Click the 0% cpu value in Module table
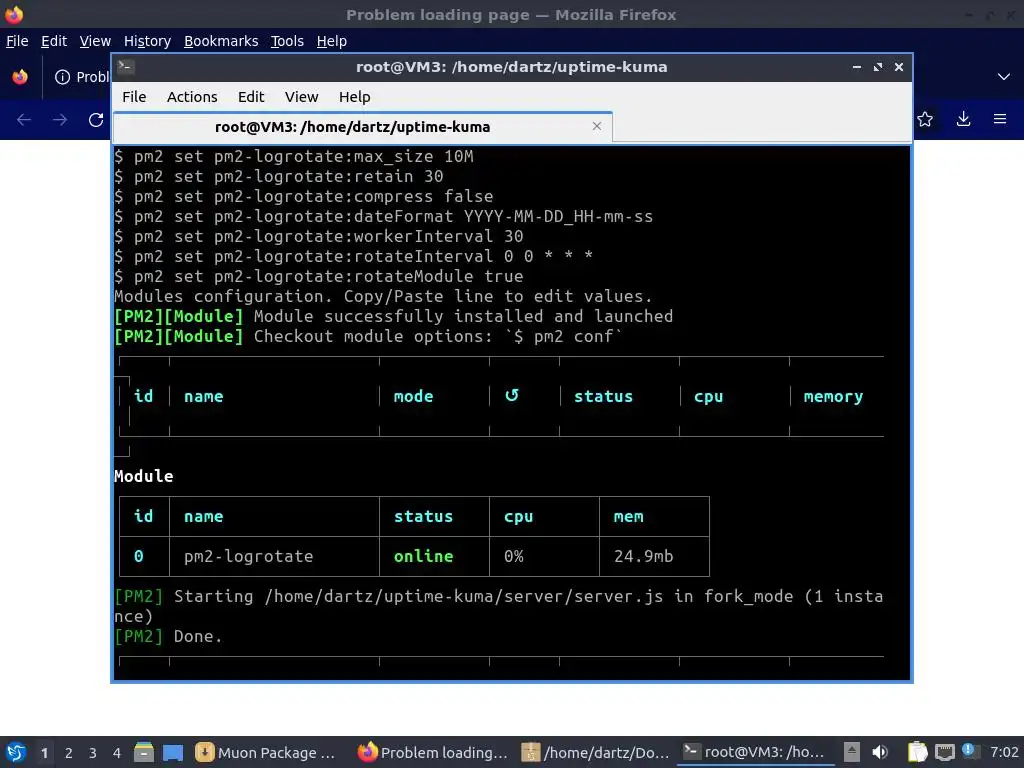The image size is (1024, 768). click(513, 556)
